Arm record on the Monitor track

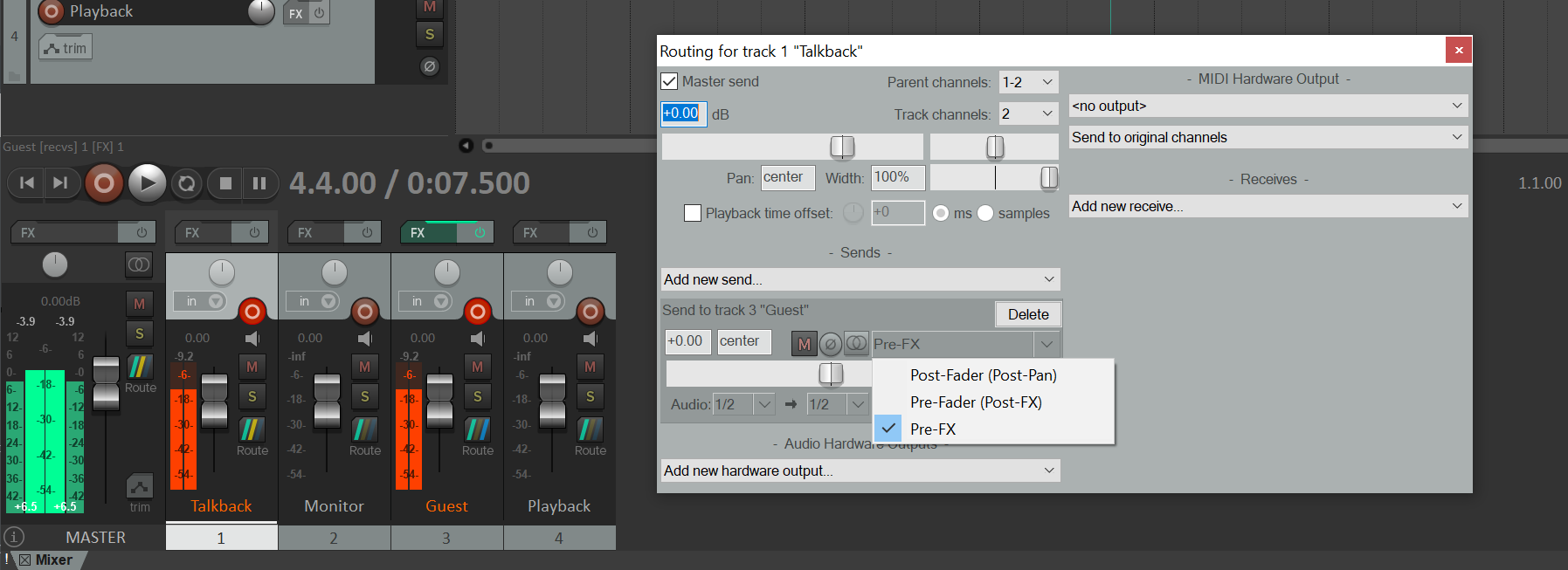364,311
